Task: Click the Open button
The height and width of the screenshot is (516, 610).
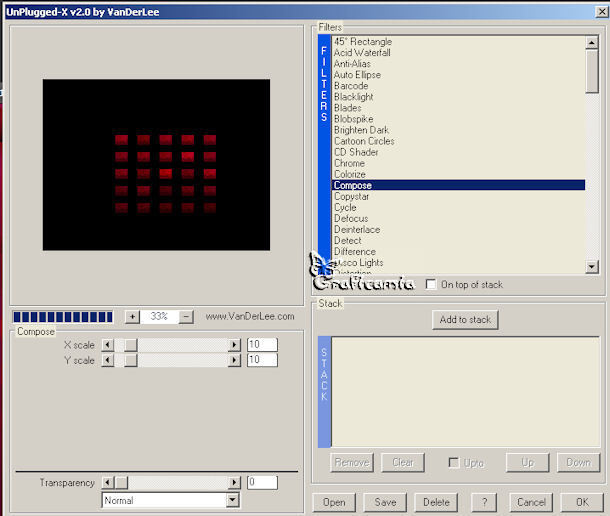Action: [334, 502]
